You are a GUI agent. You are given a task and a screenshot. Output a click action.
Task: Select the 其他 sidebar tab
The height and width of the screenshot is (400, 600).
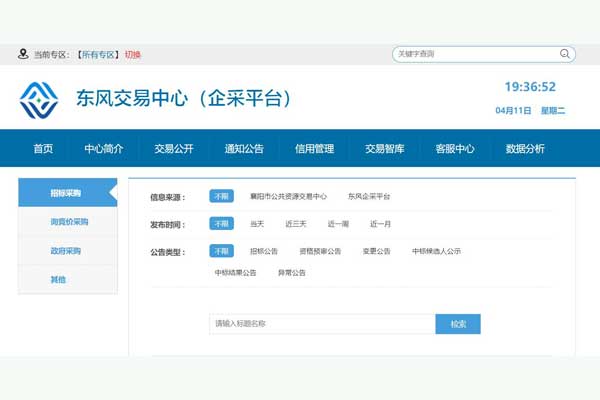(x=68, y=279)
